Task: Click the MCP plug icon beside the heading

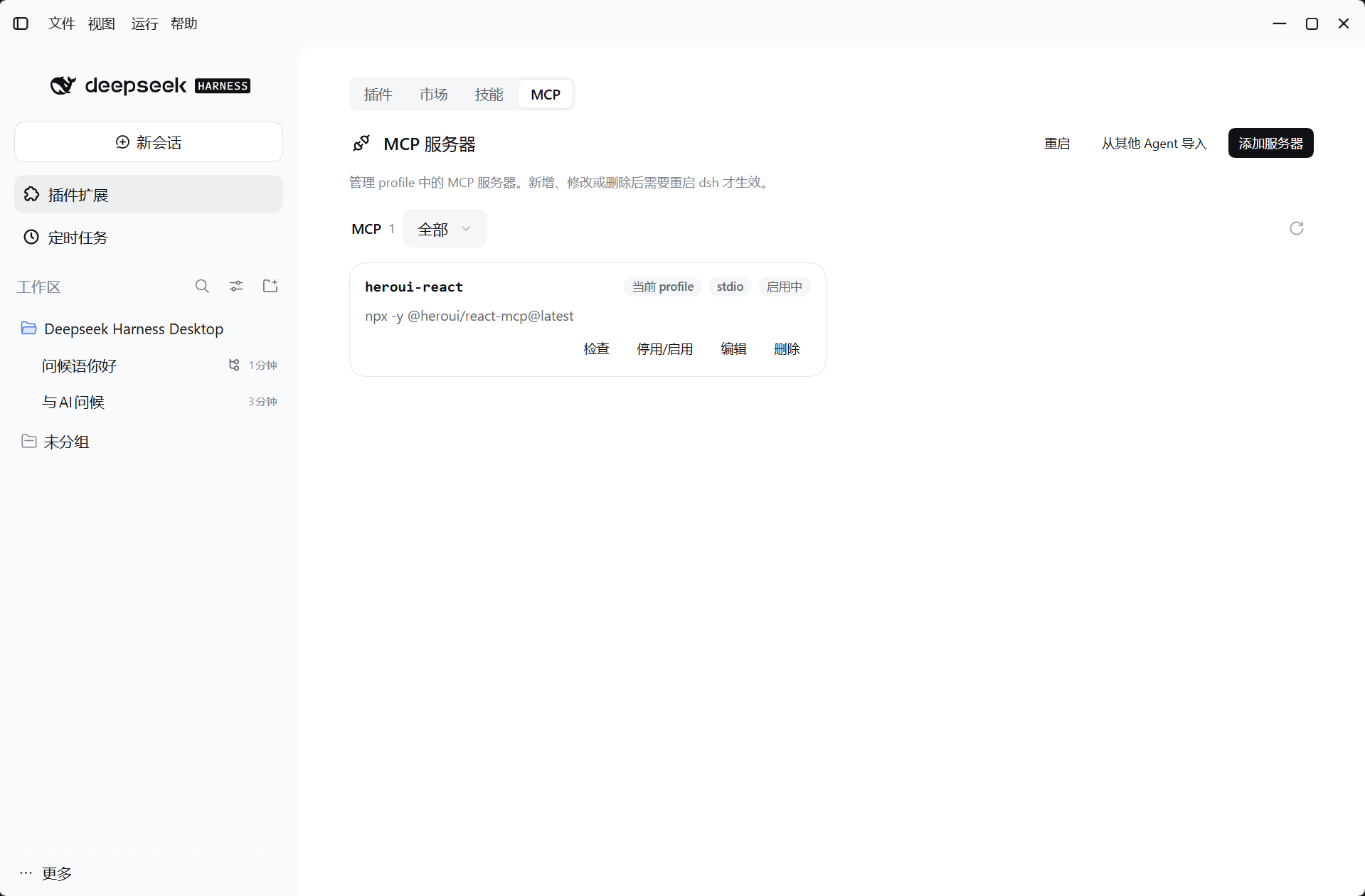Action: point(361,144)
